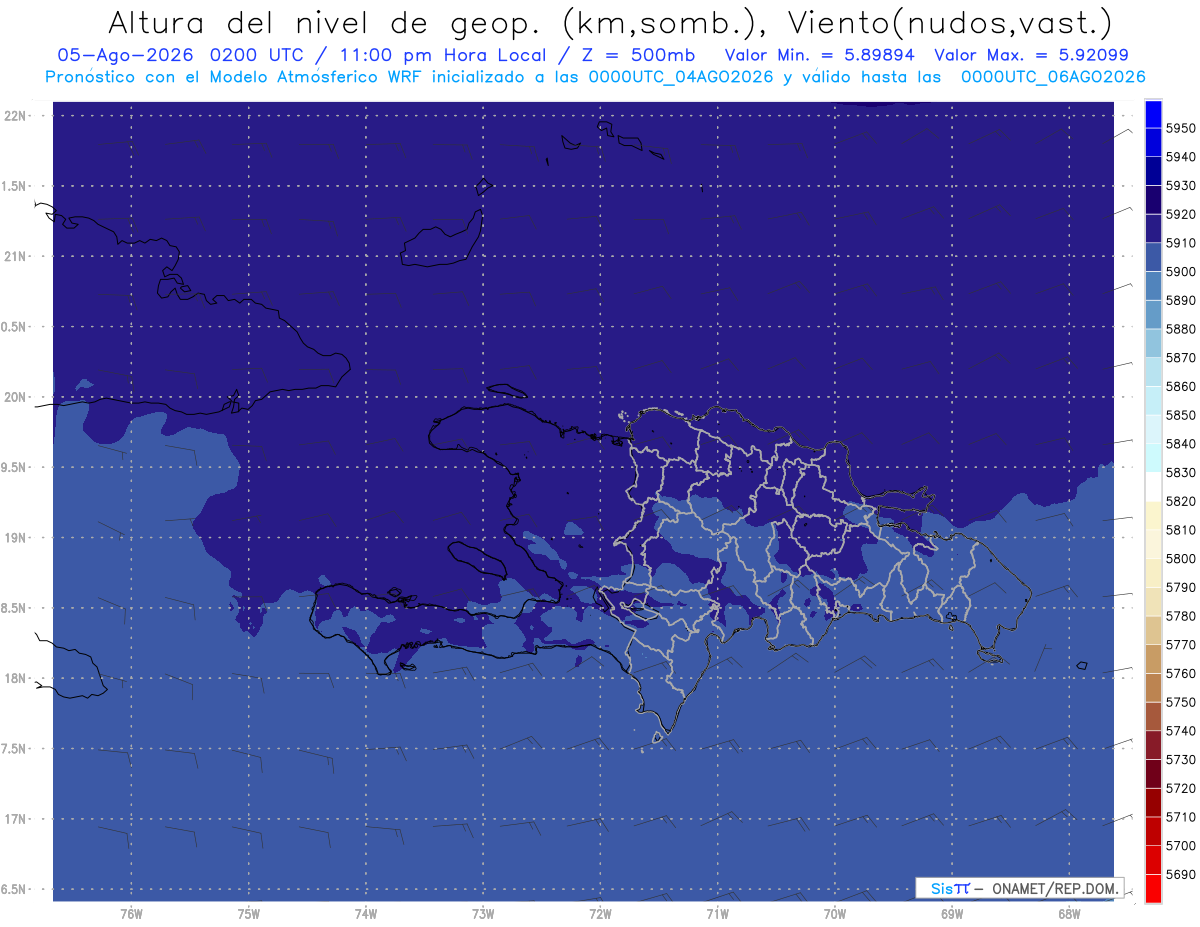
Task: Click the 7.5N latitude label
Action: (x=15, y=748)
